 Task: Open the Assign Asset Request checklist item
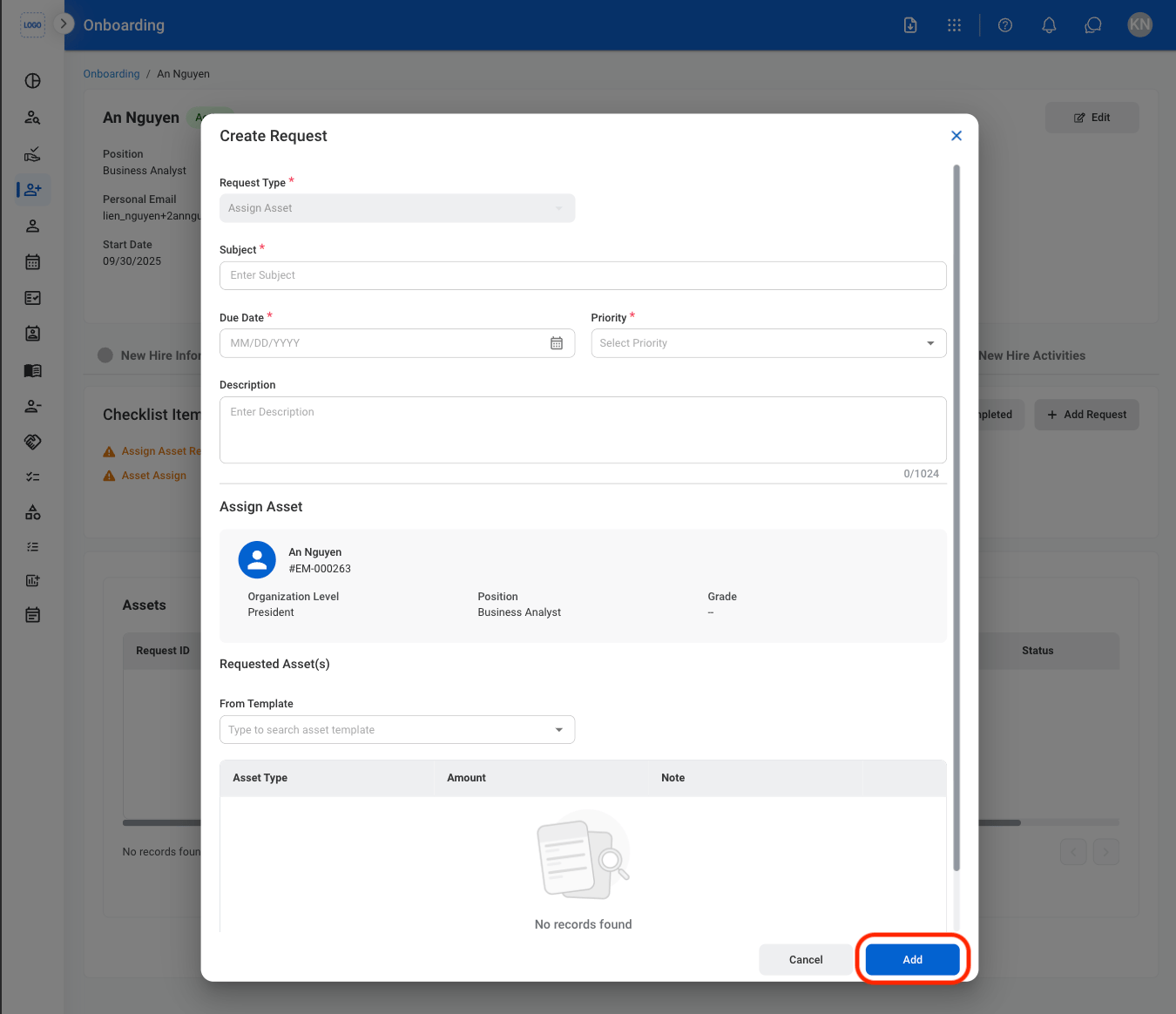click(152, 451)
